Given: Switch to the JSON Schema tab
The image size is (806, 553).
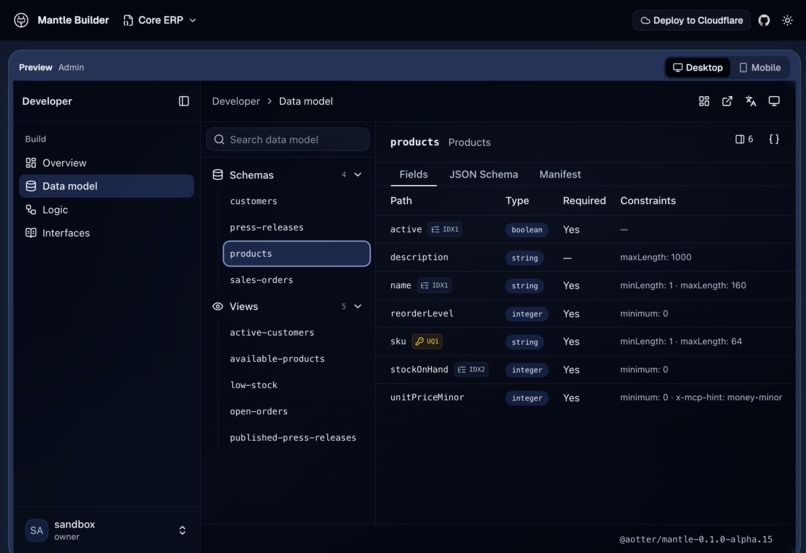Looking at the screenshot, I should pyautogui.click(x=483, y=174).
